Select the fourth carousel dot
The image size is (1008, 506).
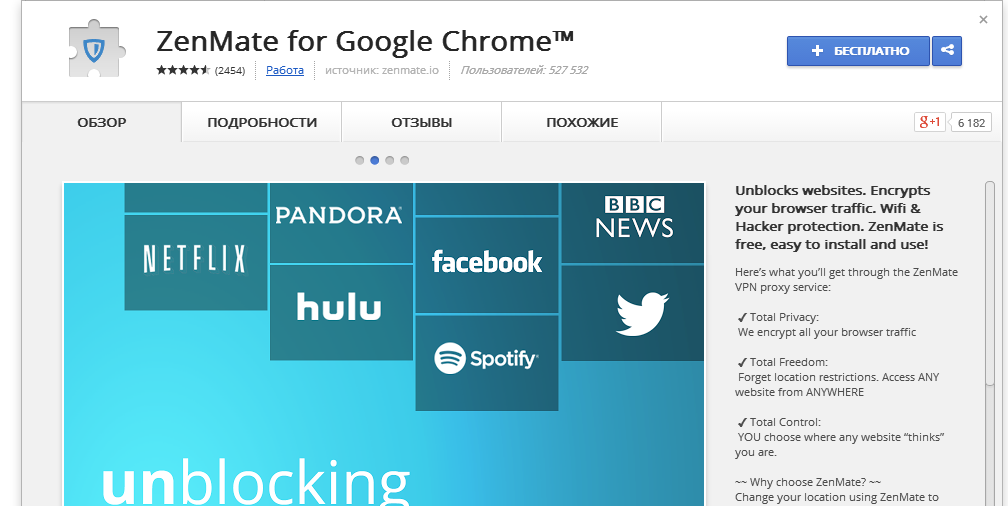click(404, 161)
